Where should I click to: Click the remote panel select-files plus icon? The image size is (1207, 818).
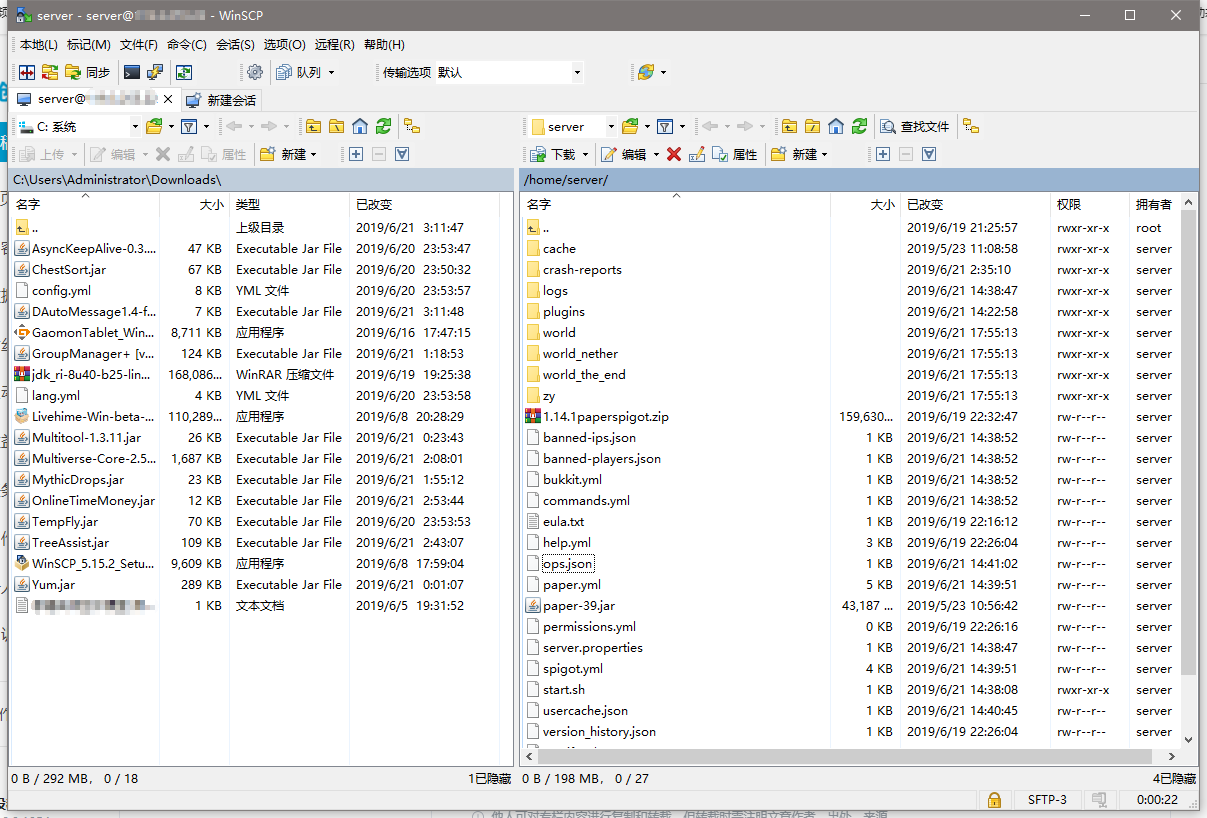click(883, 154)
